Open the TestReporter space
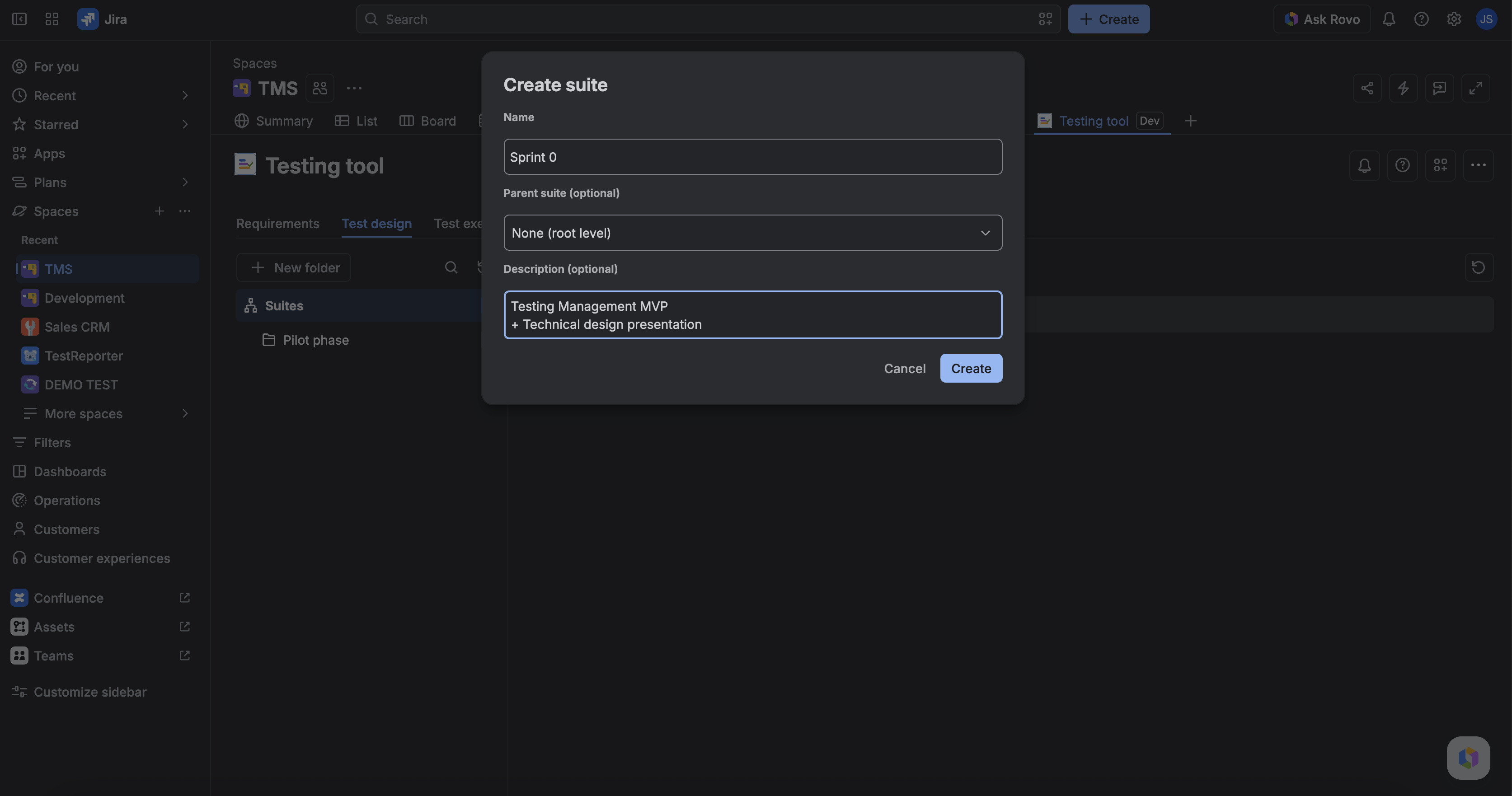This screenshot has height=796, width=1512. click(x=108, y=356)
